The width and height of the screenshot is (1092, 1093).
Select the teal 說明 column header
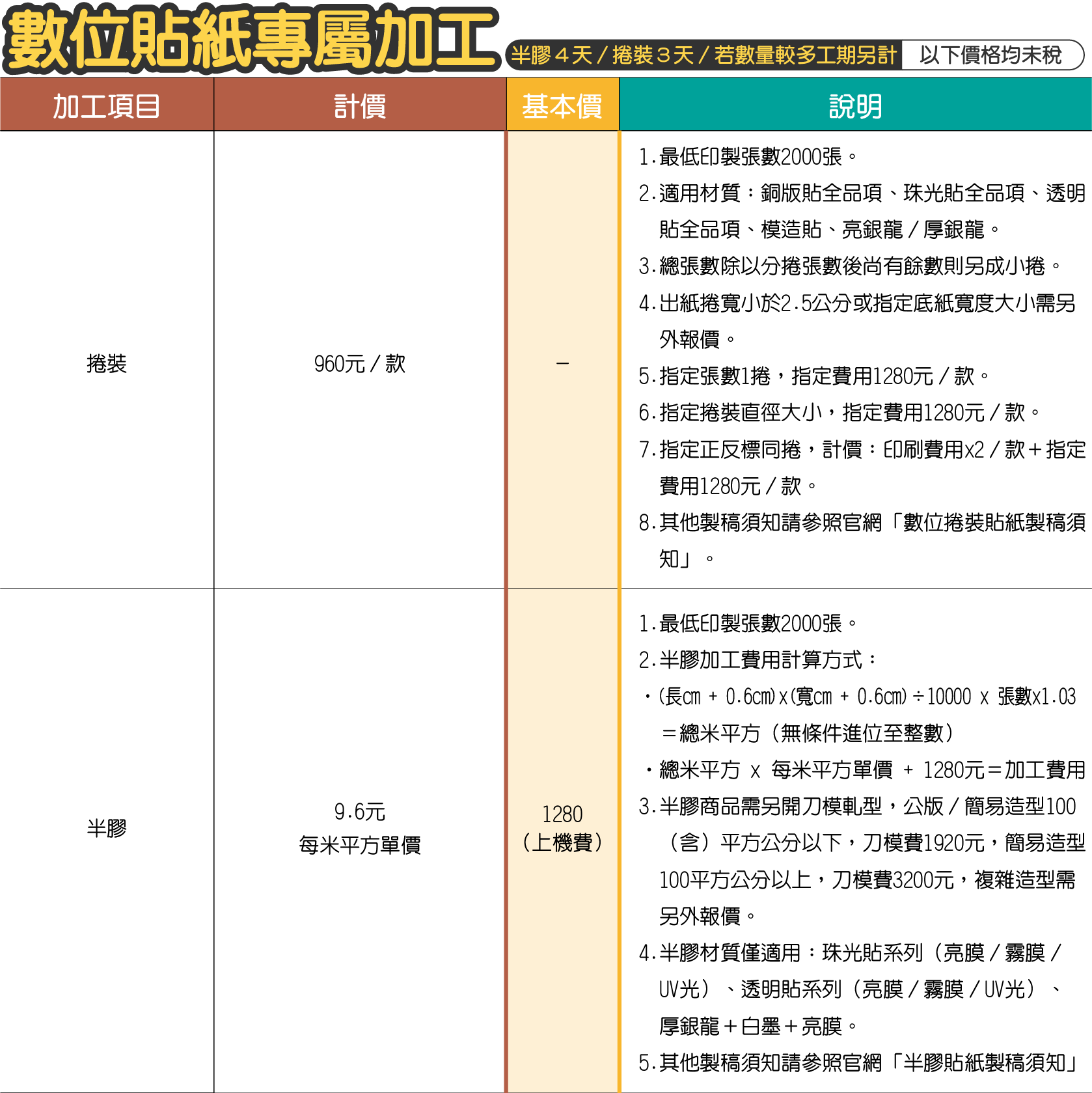tap(855, 105)
